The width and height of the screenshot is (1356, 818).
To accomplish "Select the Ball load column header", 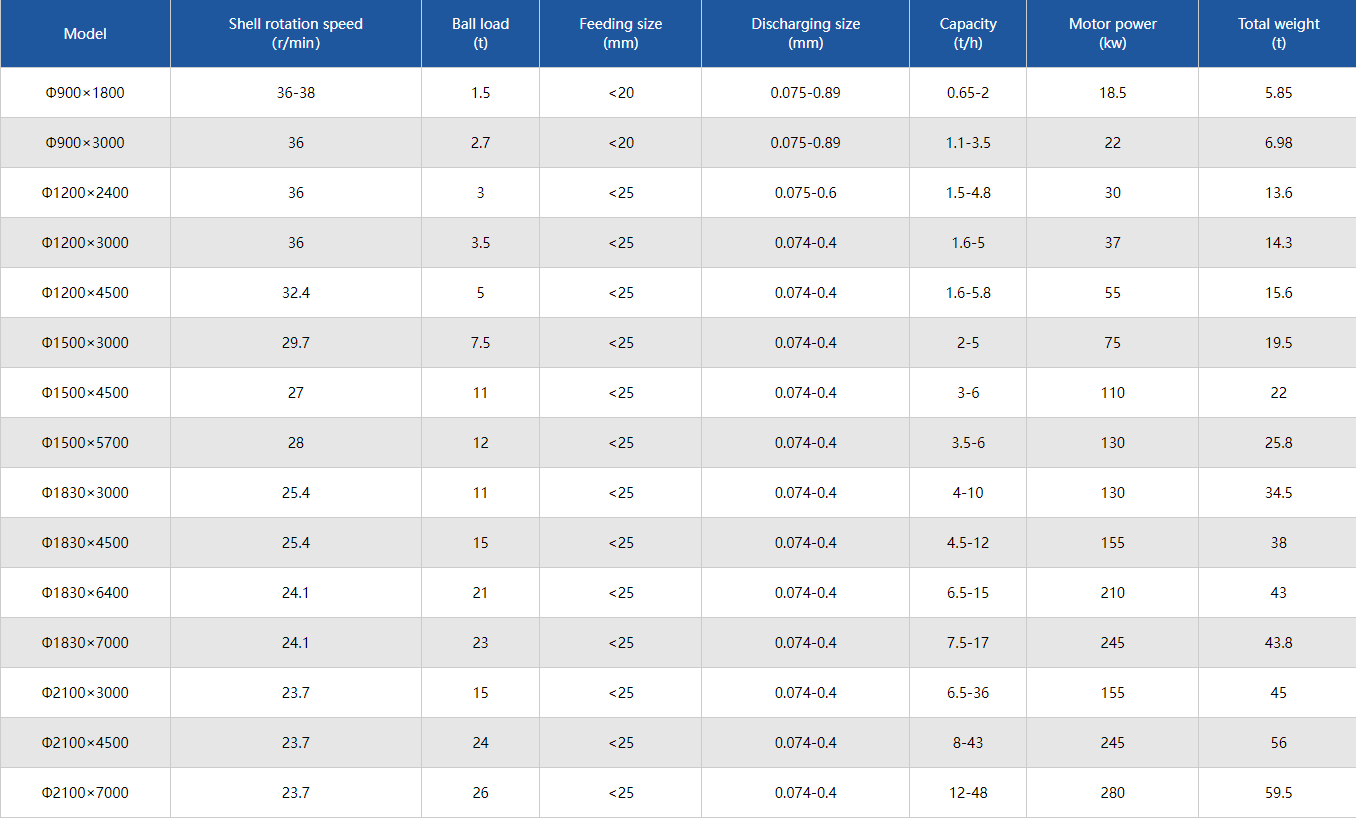I will pyautogui.click(x=480, y=34).
